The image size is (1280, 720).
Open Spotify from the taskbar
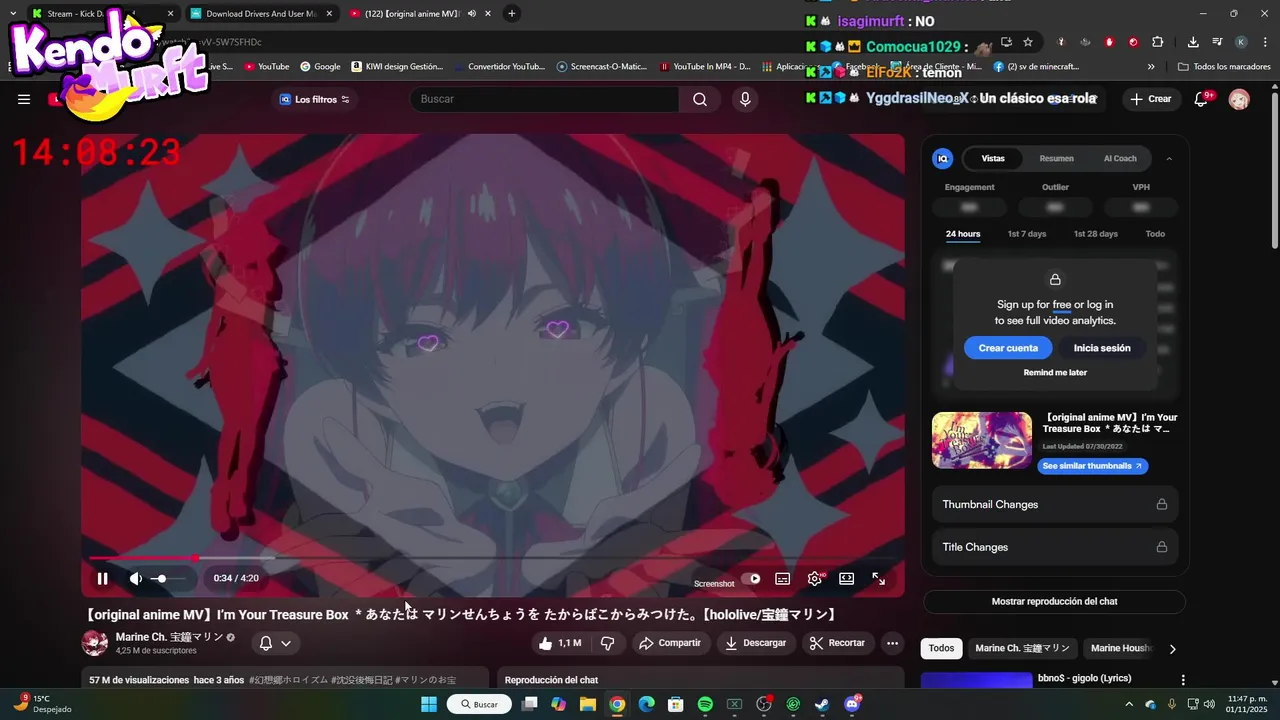pos(705,704)
